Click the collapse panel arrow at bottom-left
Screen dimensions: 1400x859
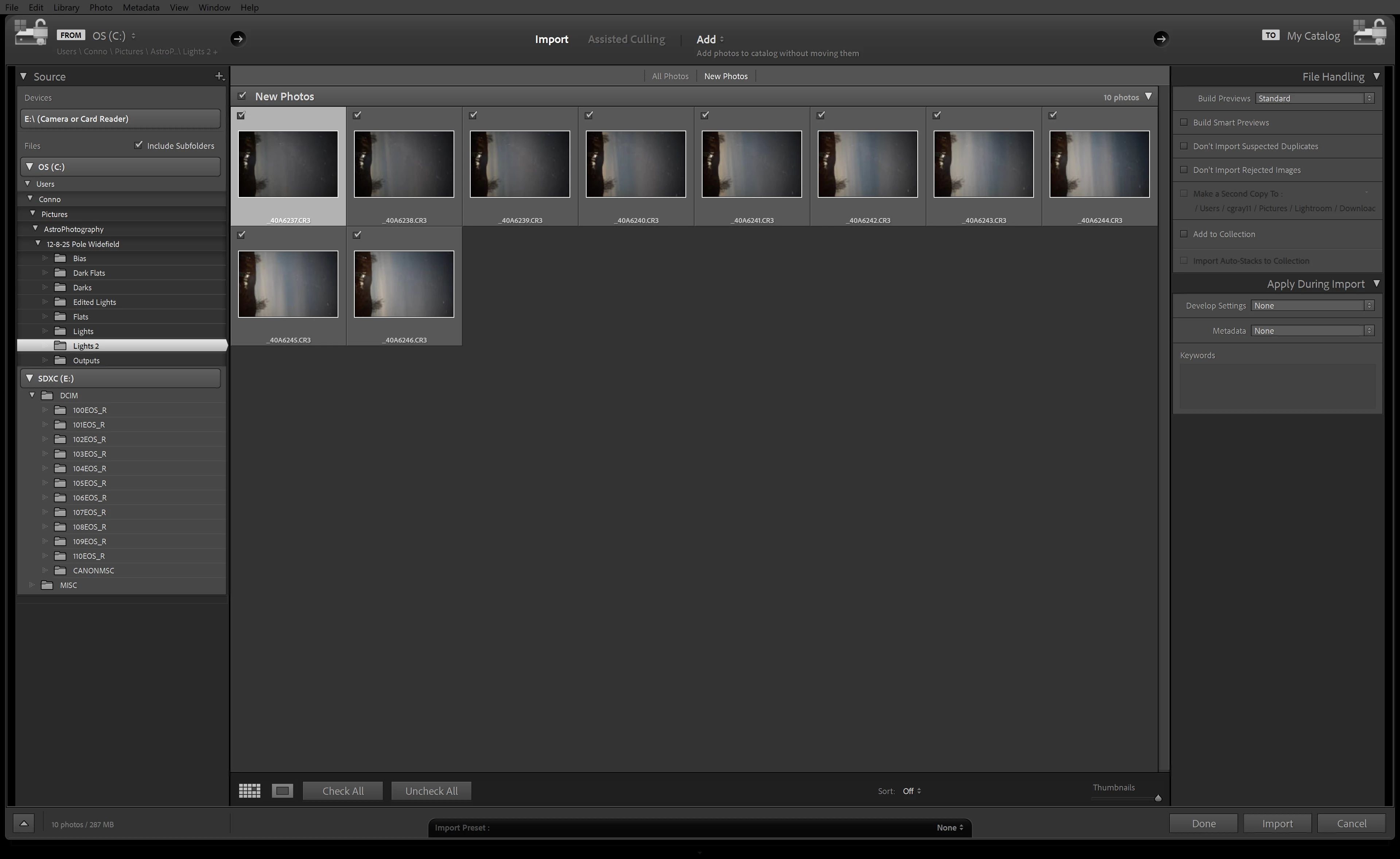point(24,823)
